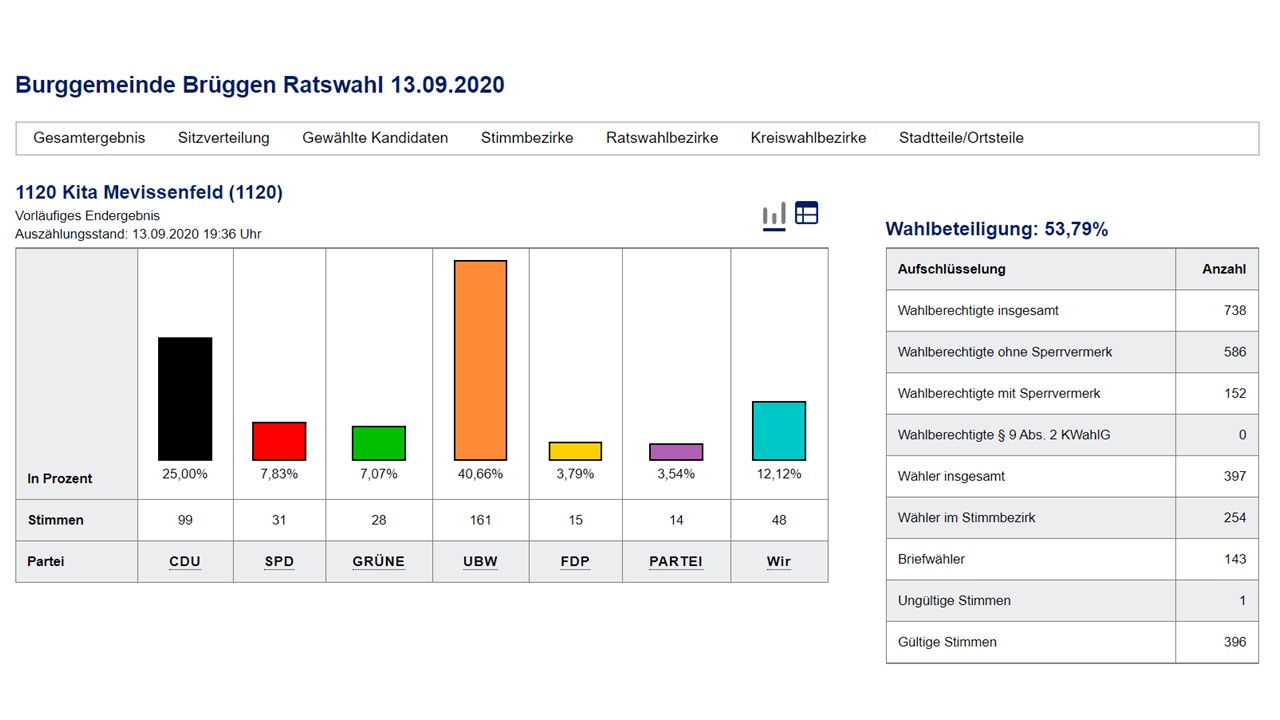Open the UBW party link
This screenshot has width=1280, height=720.
pyautogui.click(x=481, y=562)
